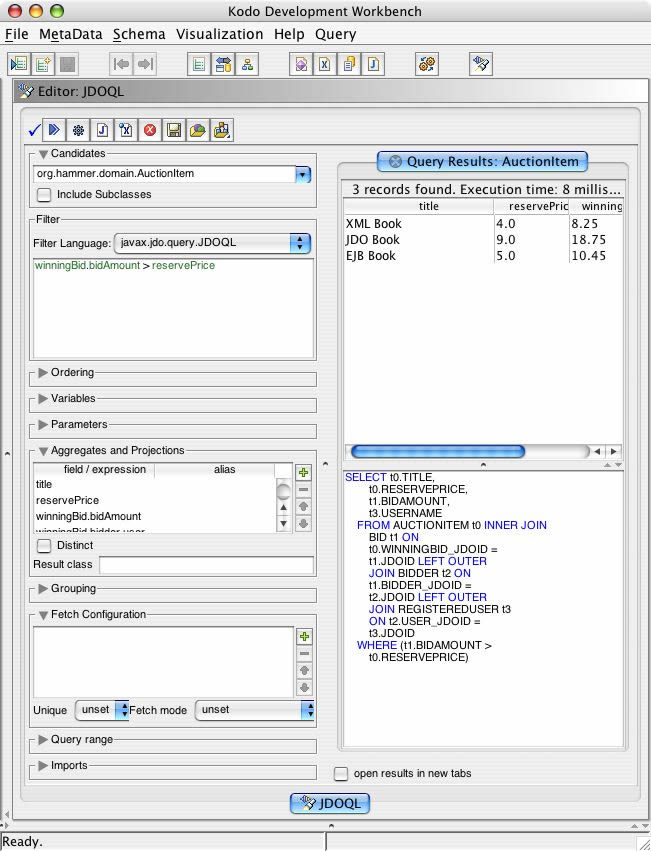Toggle open results in new tabs

[x=341, y=773]
